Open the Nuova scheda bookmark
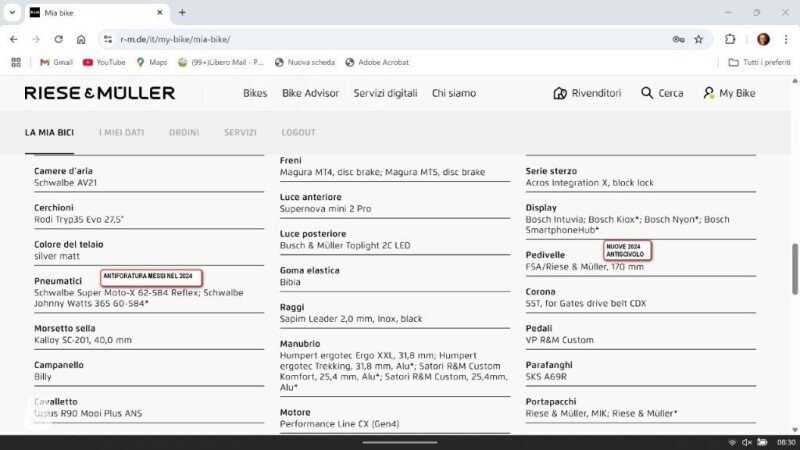 [x=305, y=62]
